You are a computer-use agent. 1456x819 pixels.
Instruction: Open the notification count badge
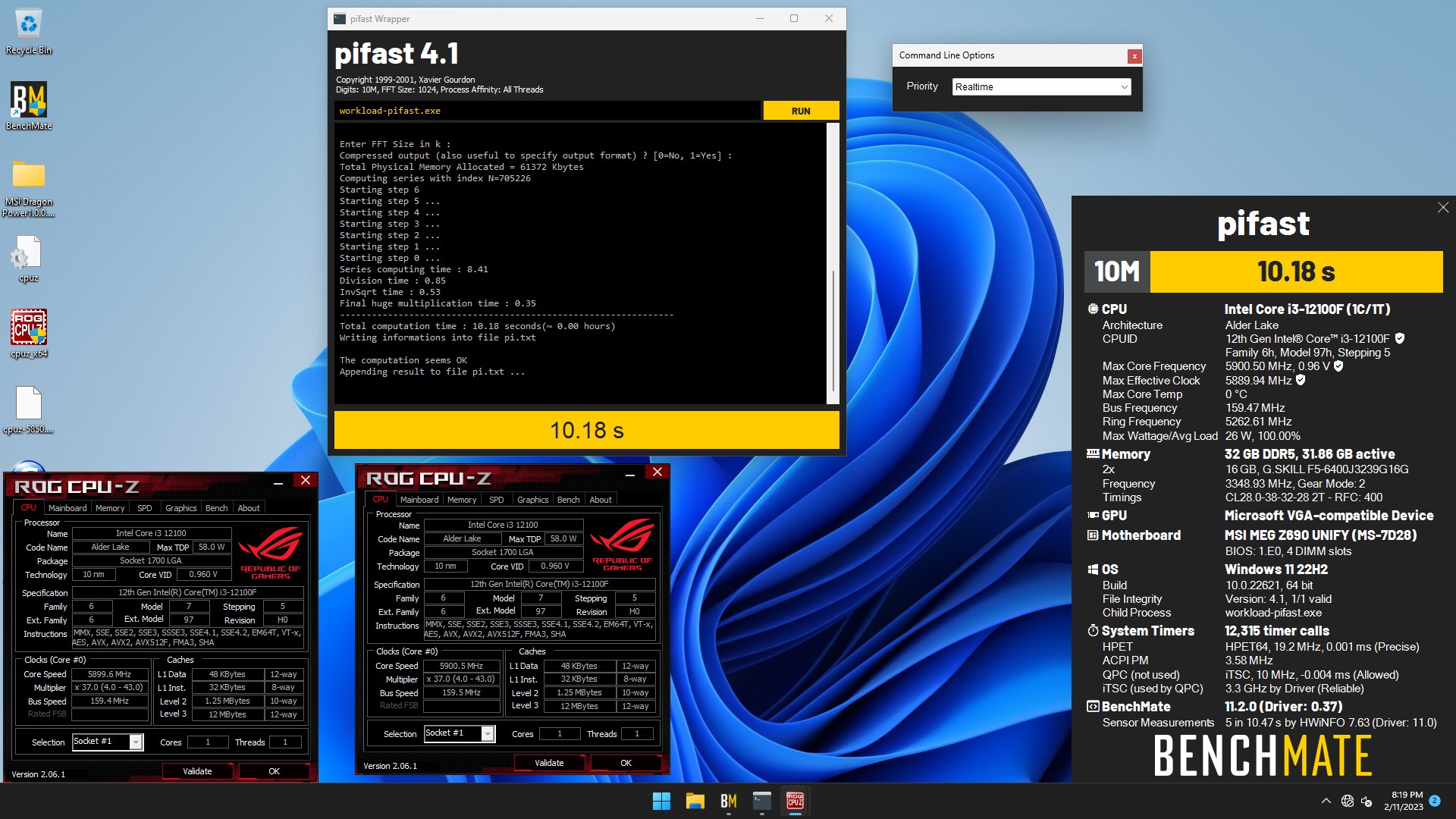click(x=1435, y=800)
